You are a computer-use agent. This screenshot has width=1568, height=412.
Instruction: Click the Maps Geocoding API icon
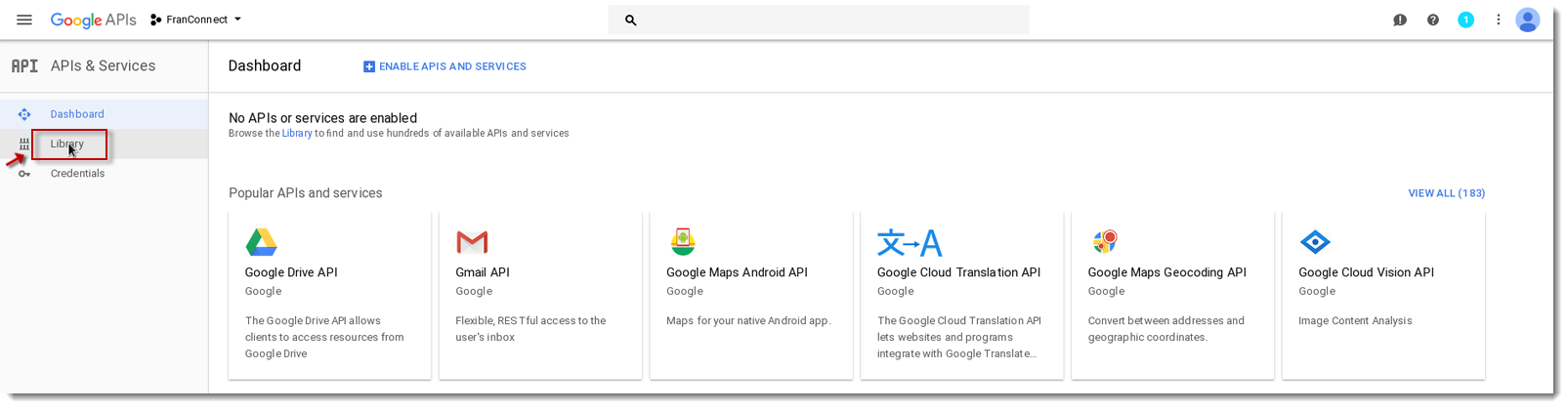pos(1105,241)
